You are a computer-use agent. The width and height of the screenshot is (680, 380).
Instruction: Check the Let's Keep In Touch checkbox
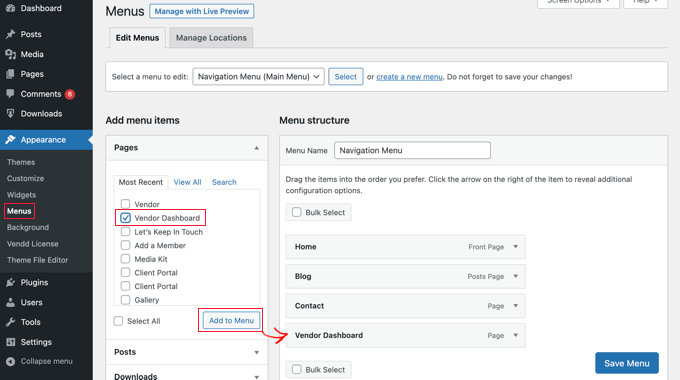(125, 232)
